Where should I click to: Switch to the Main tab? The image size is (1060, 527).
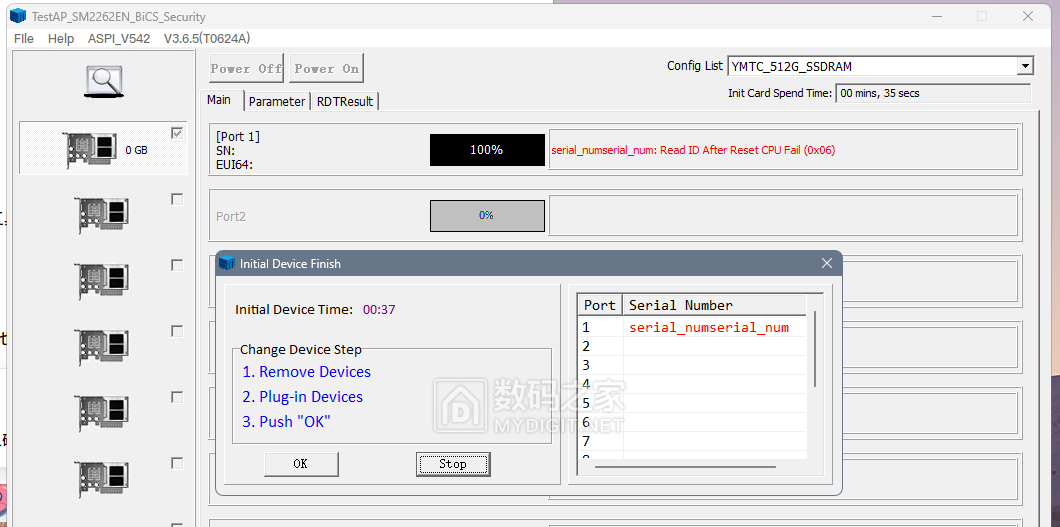pyautogui.click(x=219, y=99)
